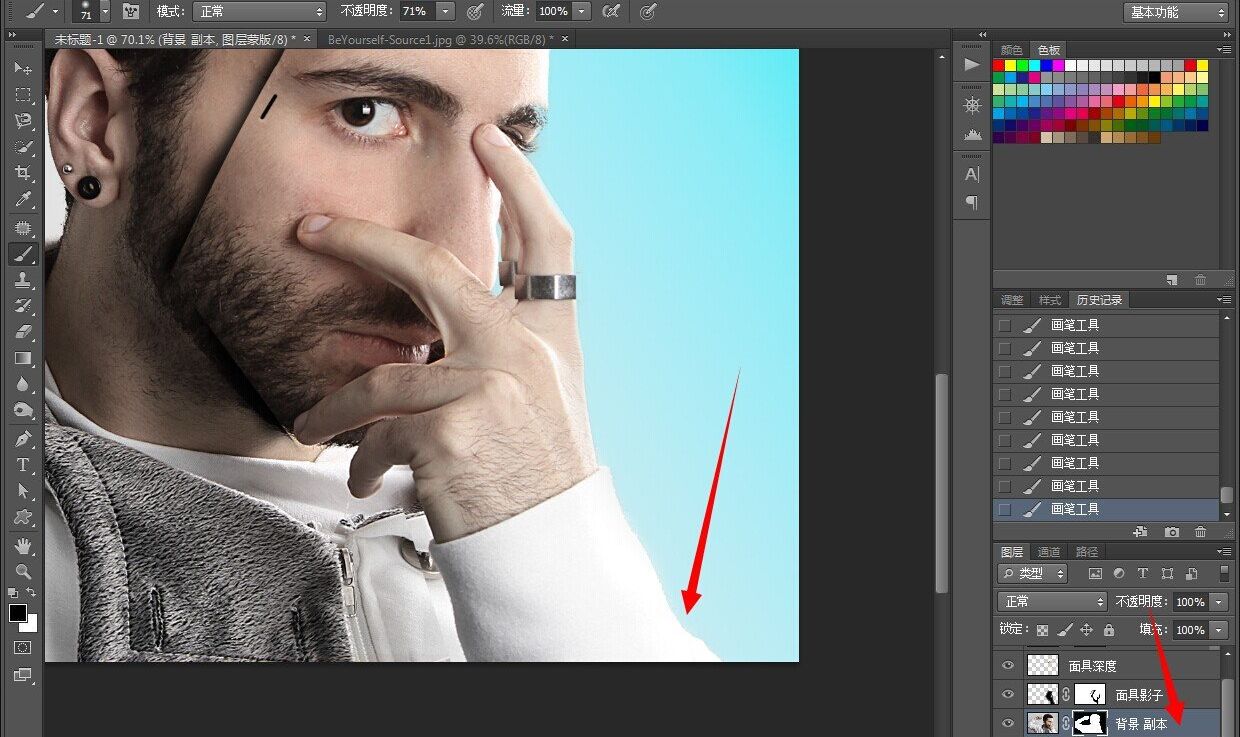Toggle tablet pressure for opacity
This screenshot has height=737, width=1240.
pyautogui.click(x=474, y=11)
